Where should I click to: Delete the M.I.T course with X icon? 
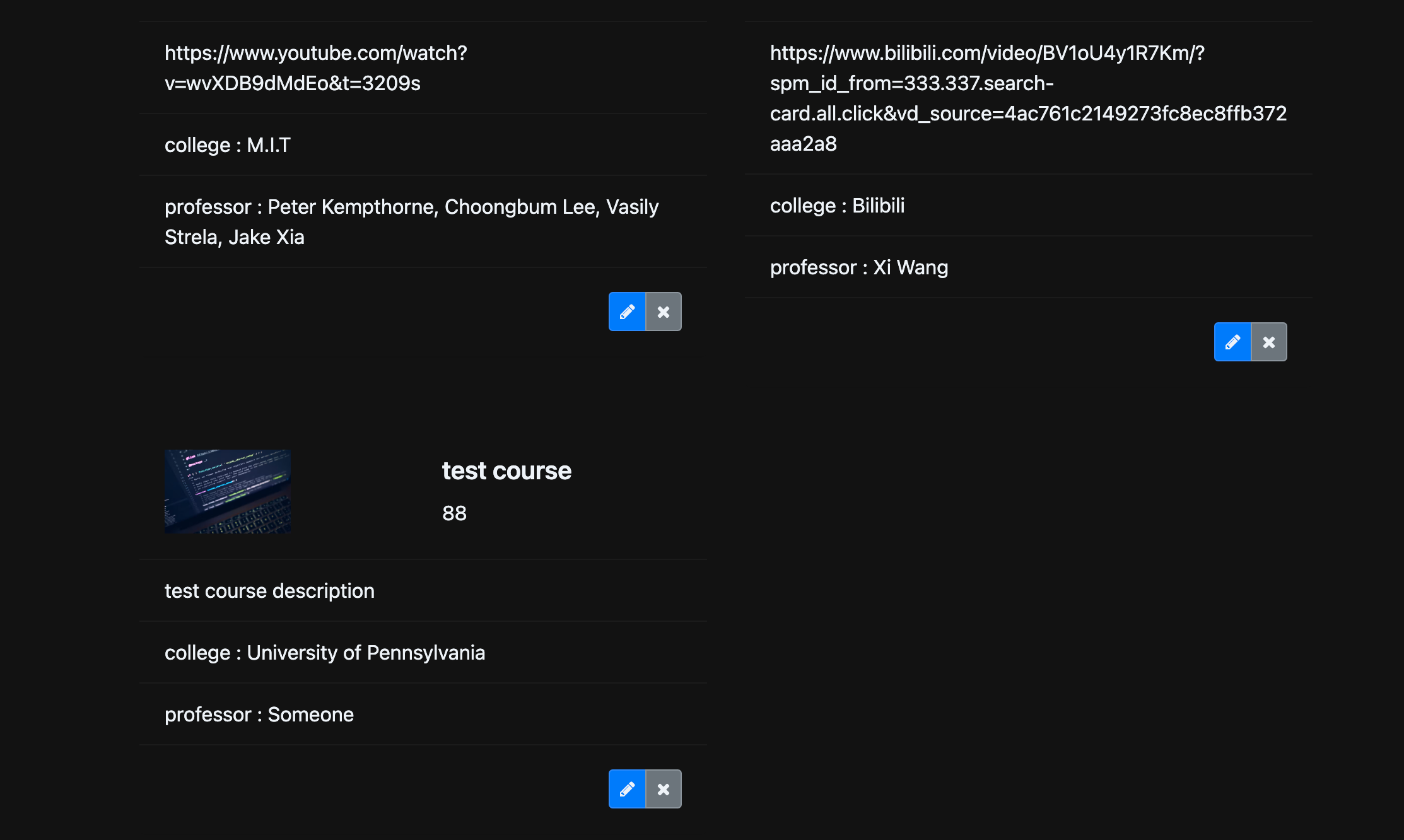pos(664,312)
